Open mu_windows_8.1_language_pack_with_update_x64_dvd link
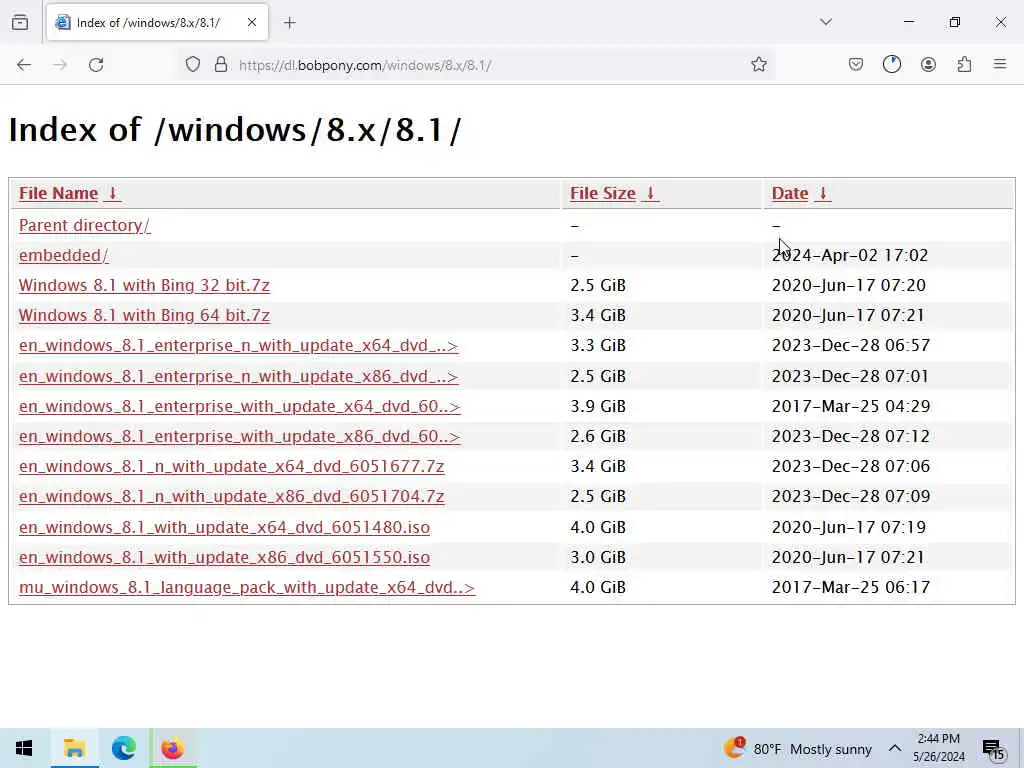The height and width of the screenshot is (768, 1024). 247,588
